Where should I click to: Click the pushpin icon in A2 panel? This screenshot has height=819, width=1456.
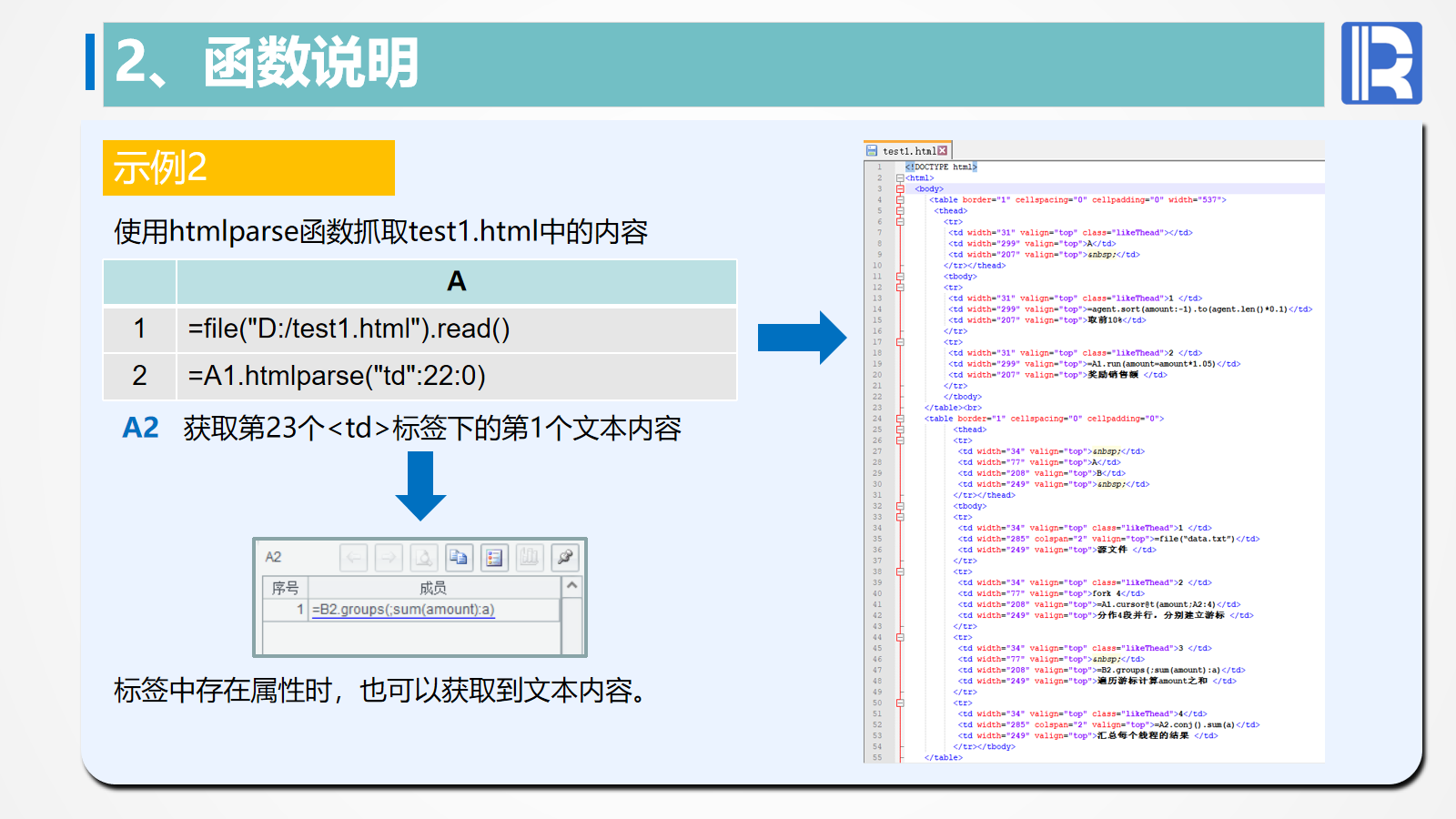(564, 557)
